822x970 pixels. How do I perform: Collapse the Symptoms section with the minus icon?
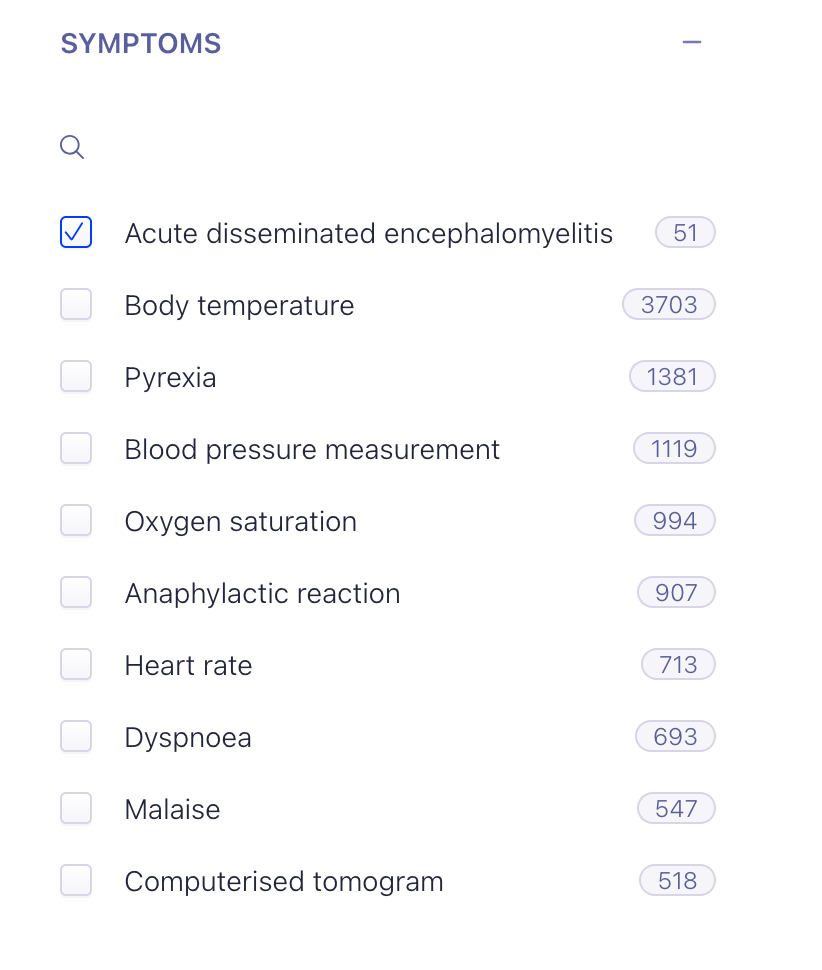click(x=692, y=43)
